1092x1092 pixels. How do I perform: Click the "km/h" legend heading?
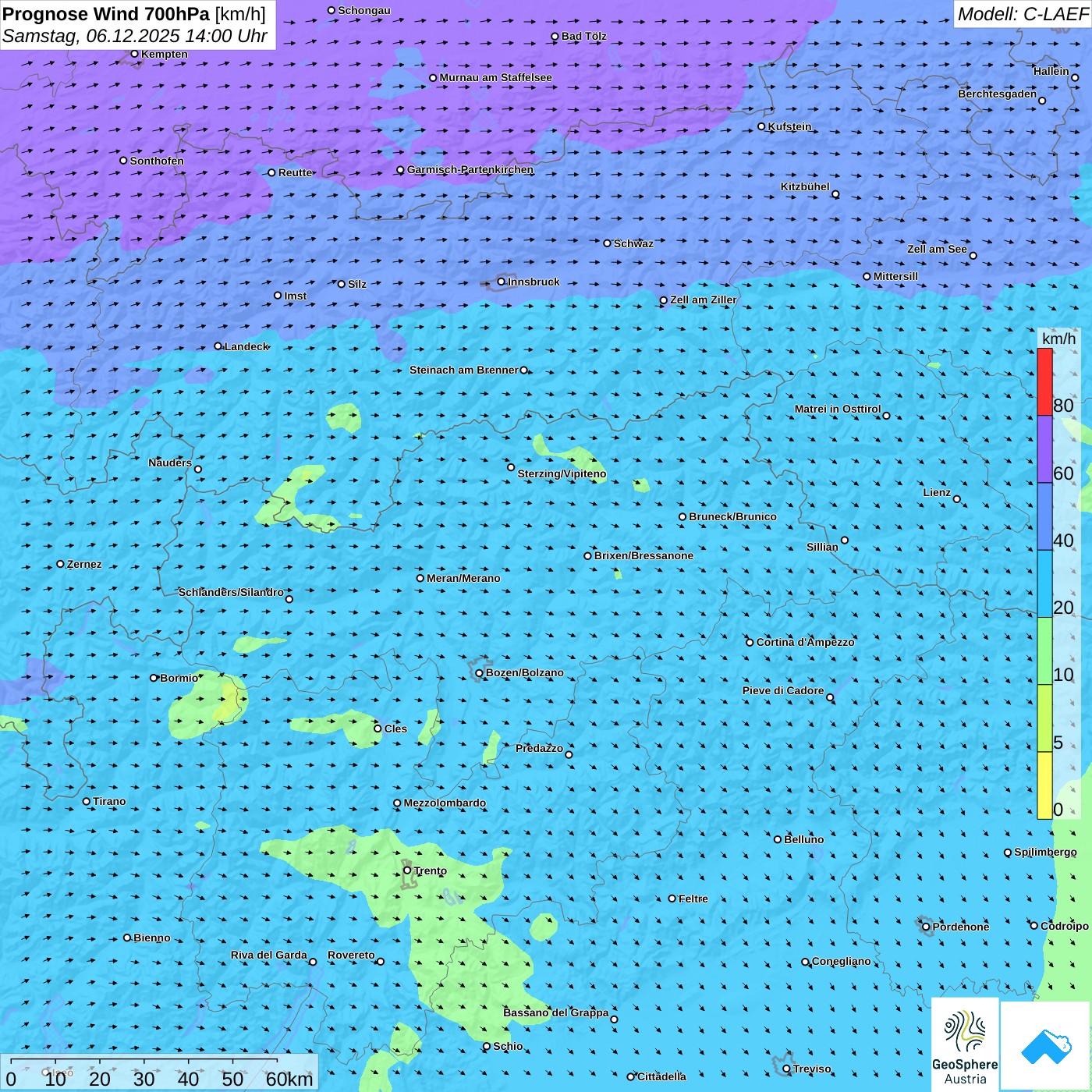click(1058, 339)
